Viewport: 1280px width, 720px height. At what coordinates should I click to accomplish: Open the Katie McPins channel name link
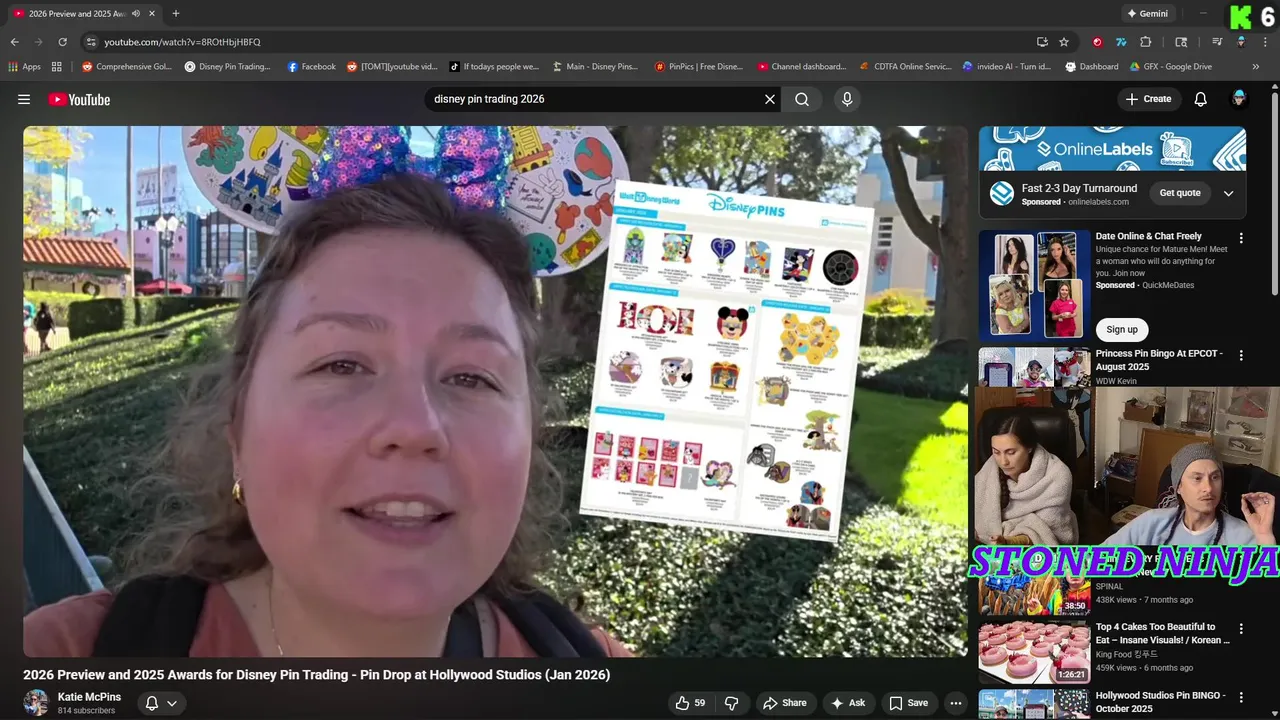point(89,697)
